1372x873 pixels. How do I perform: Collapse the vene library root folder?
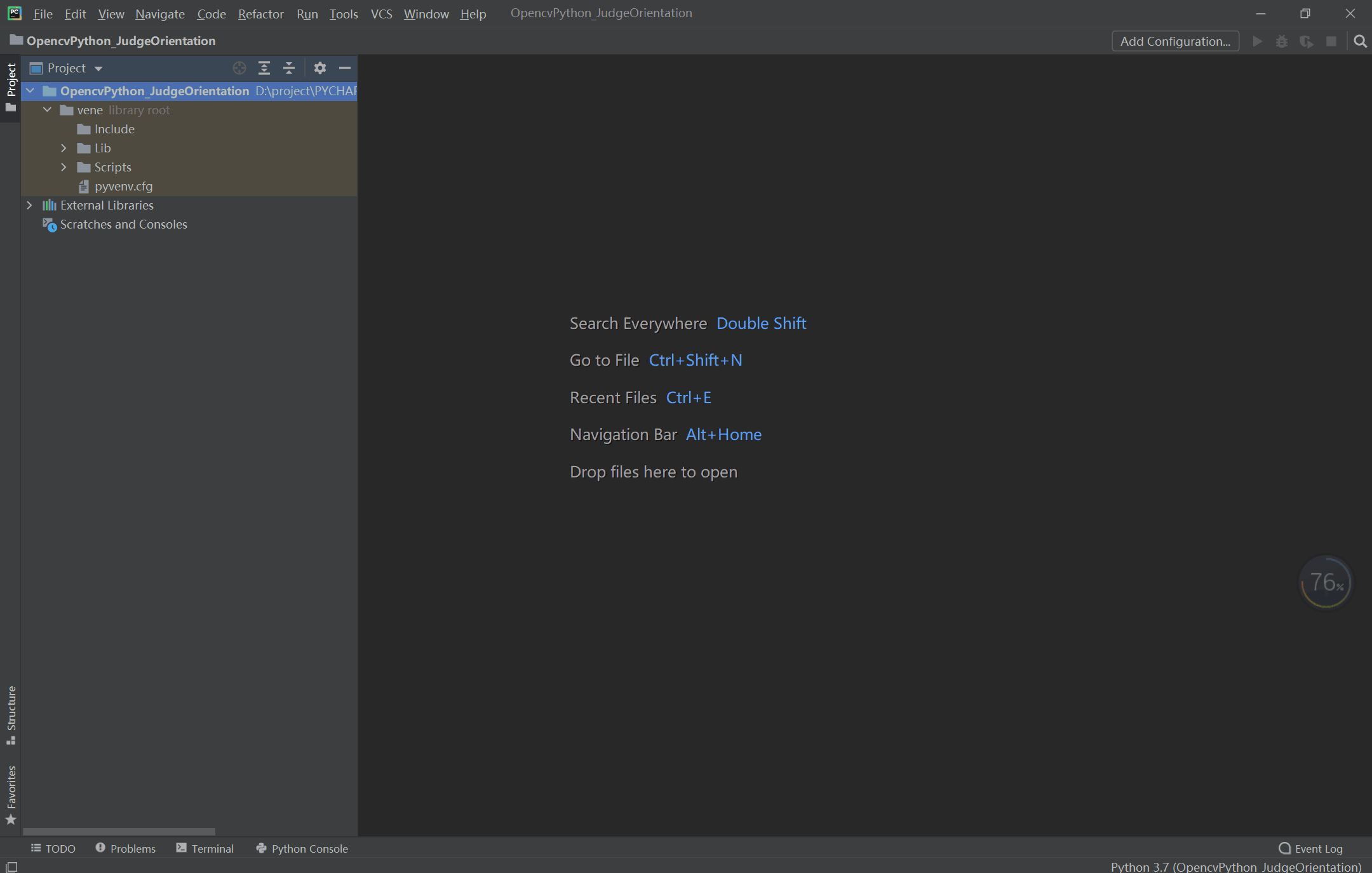pyautogui.click(x=46, y=109)
